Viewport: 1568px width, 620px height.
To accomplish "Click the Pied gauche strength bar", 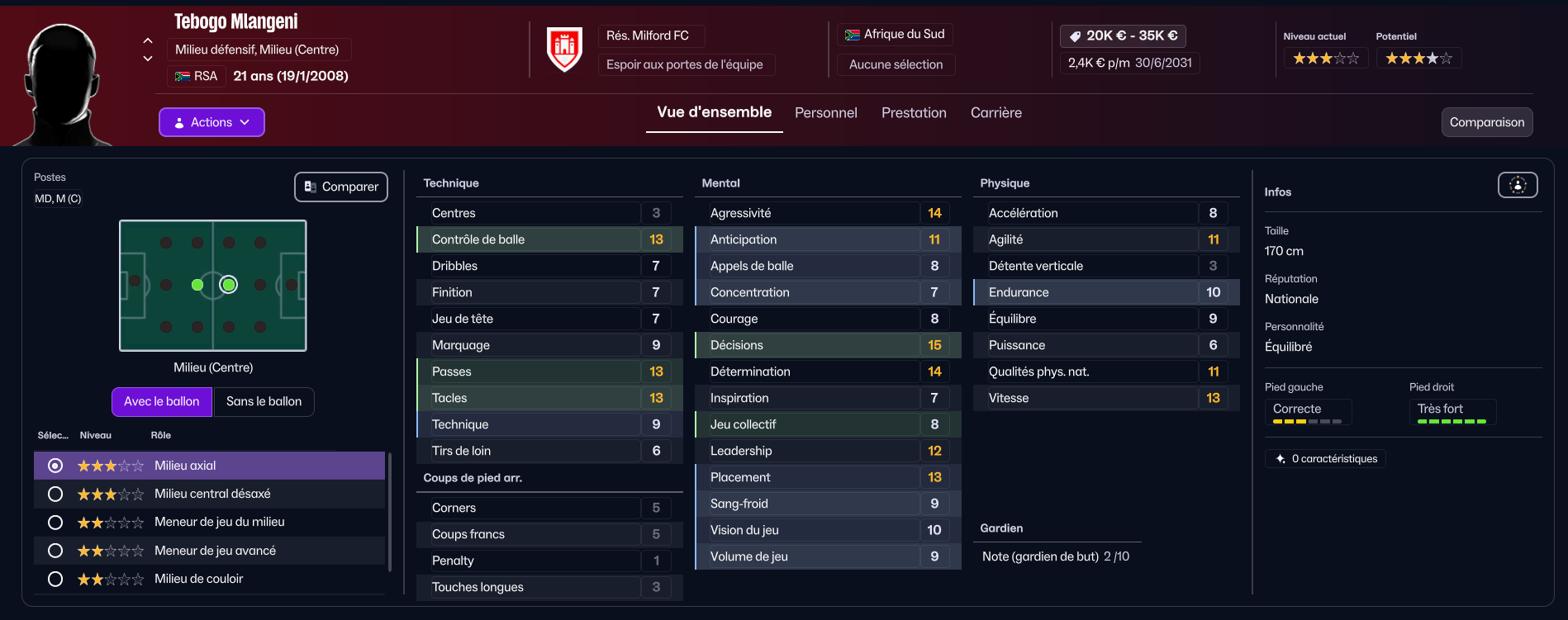I will 1307,421.
